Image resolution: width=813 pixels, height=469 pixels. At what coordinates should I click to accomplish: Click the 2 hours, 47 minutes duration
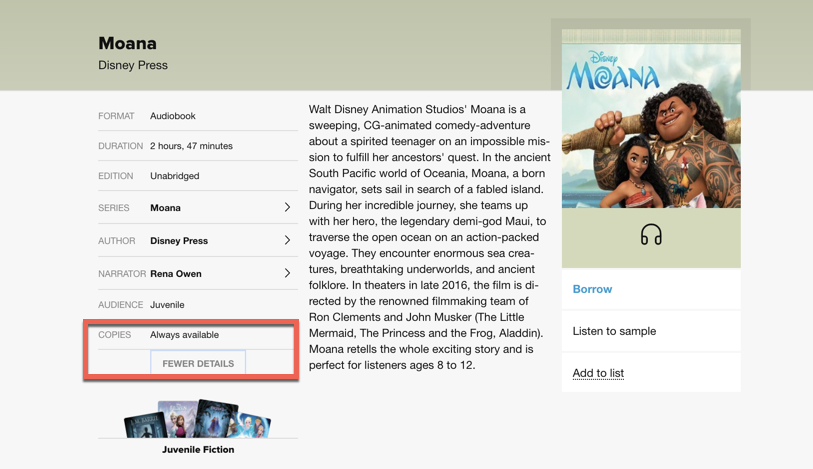point(191,146)
